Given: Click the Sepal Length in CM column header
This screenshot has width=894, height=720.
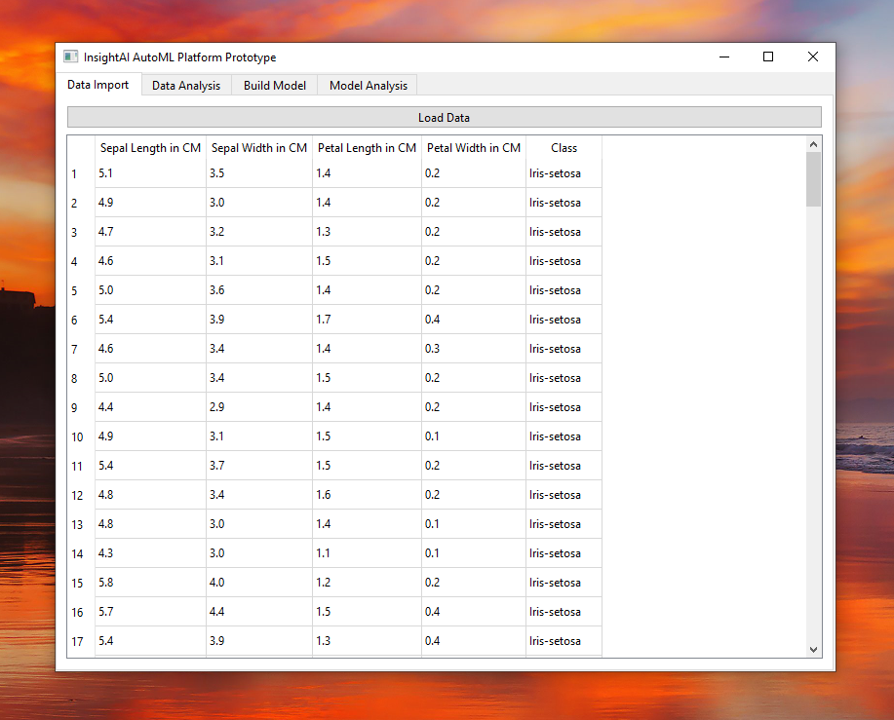Looking at the screenshot, I should click(150, 147).
